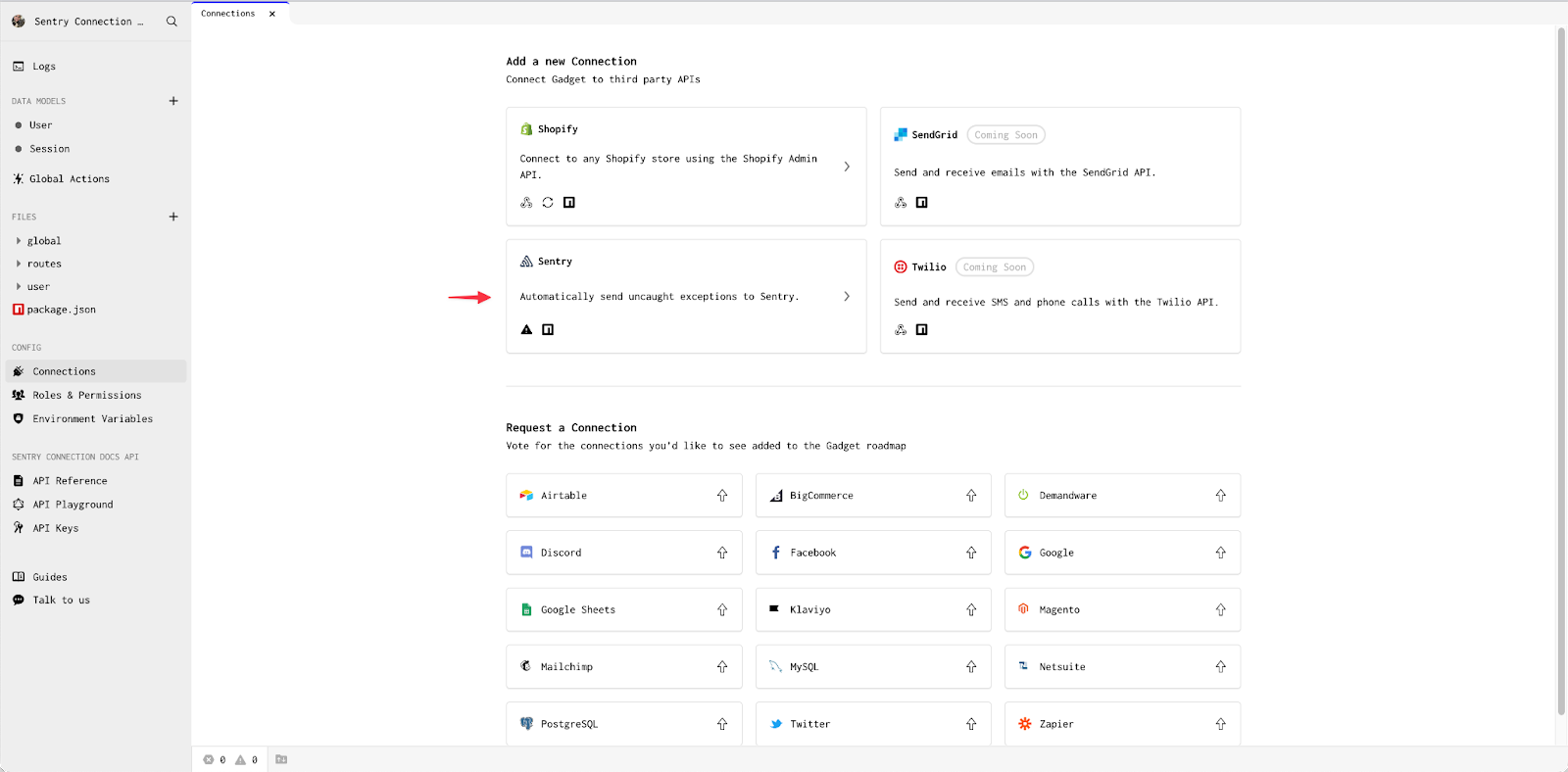
Task: Upvote the Netsuite connection request
Action: pyautogui.click(x=1221, y=667)
